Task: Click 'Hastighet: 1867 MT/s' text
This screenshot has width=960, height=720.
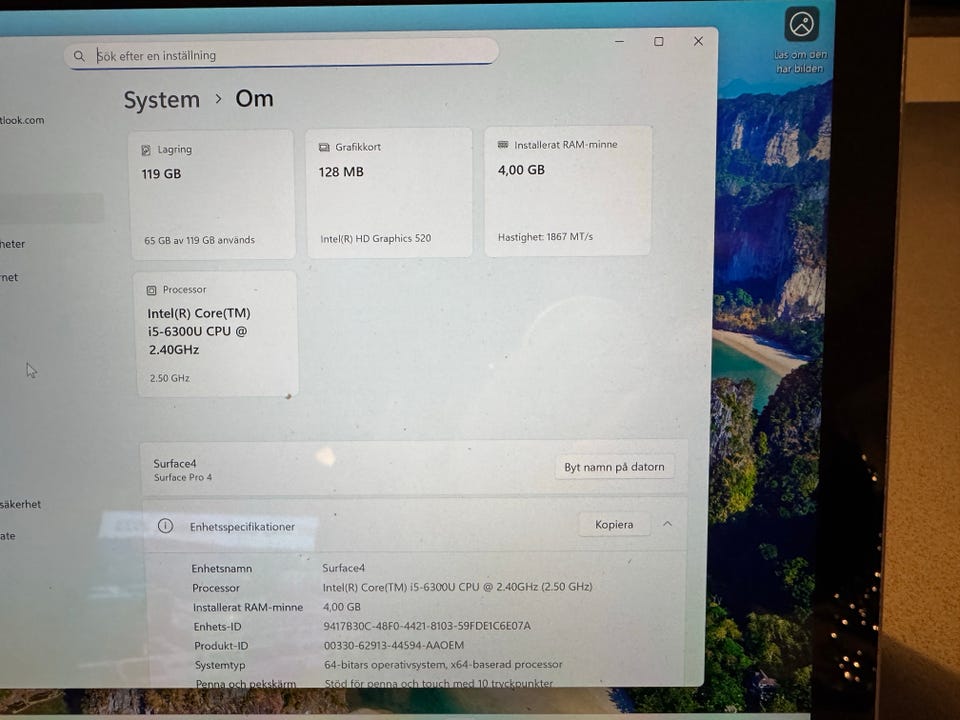Action: tap(545, 237)
